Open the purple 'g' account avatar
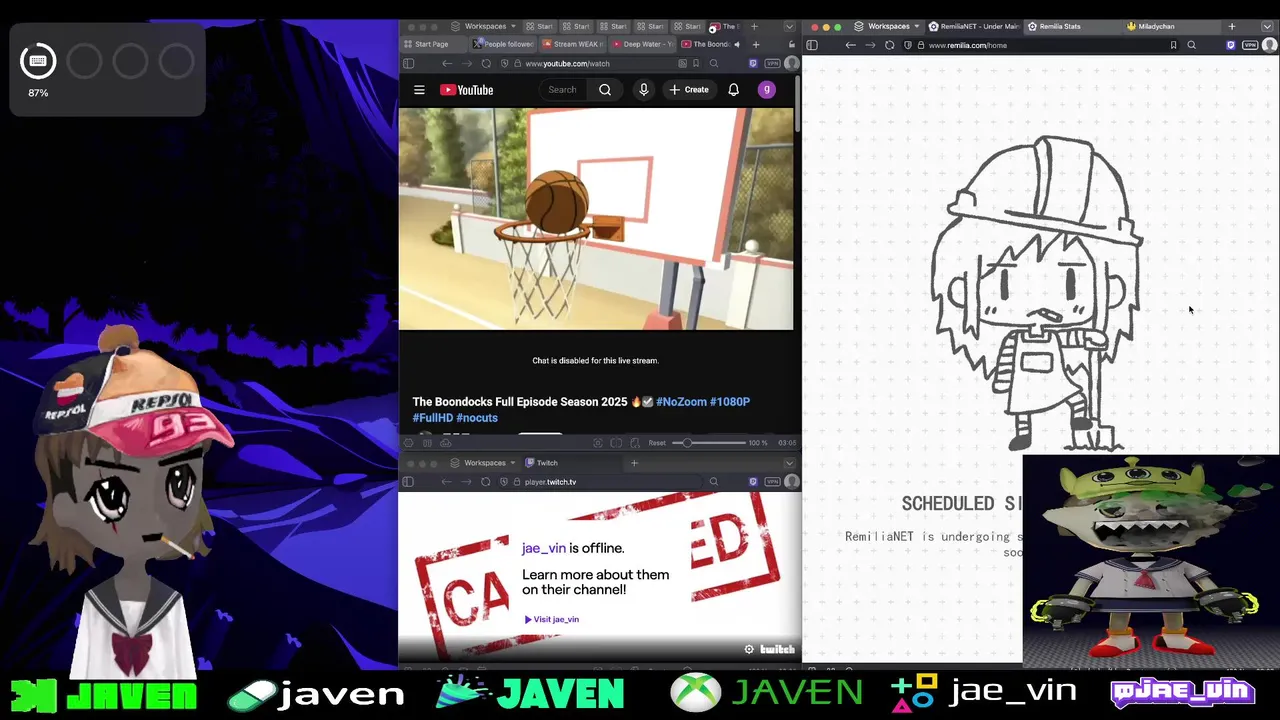1280x720 pixels. (767, 90)
